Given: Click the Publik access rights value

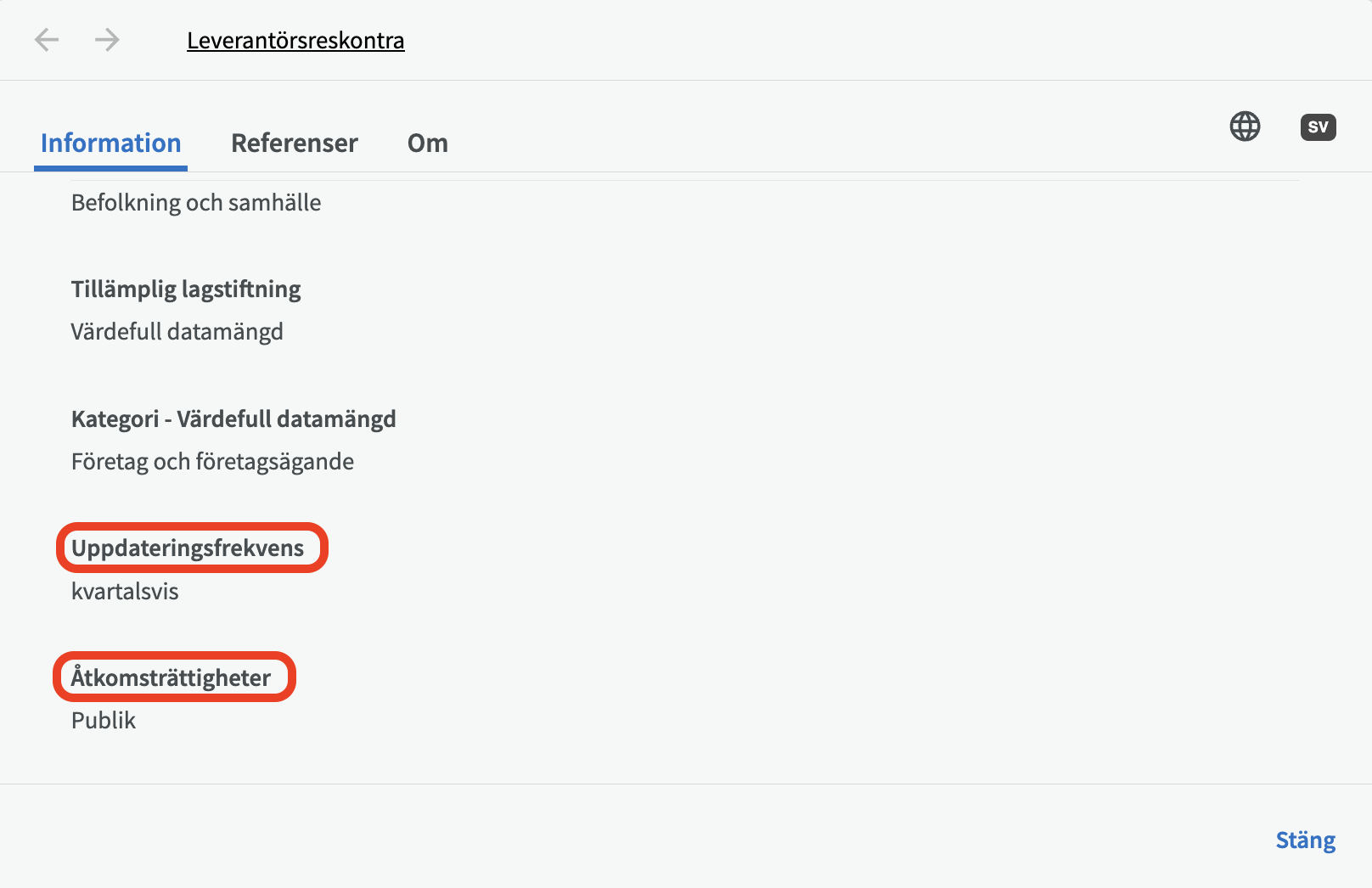Looking at the screenshot, I should (x=104, y=721).
